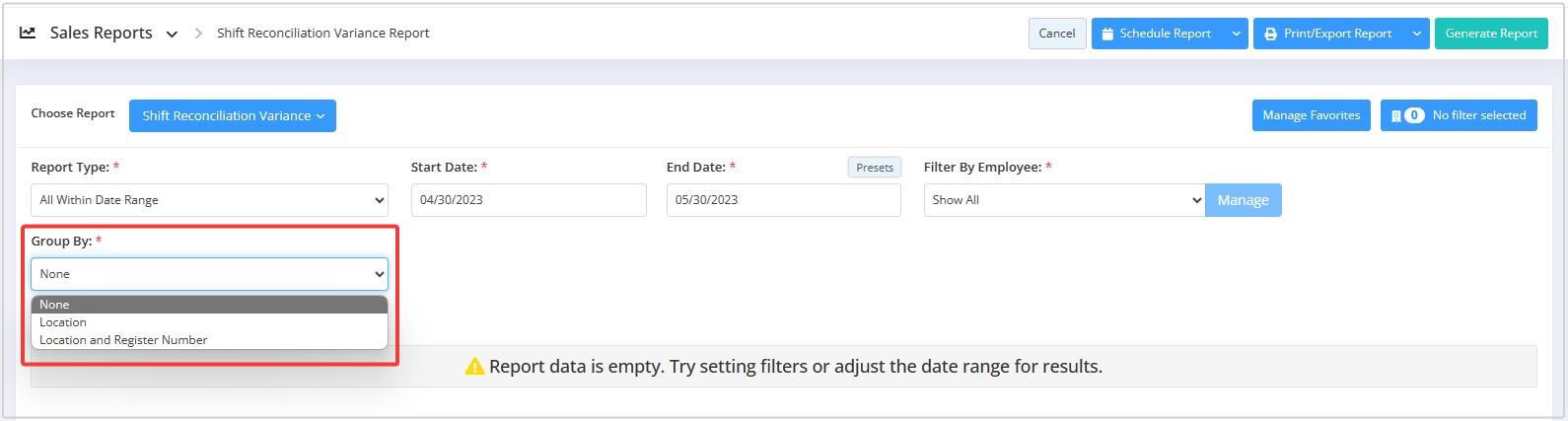Click the Manage button beside employee filter

1243,200
